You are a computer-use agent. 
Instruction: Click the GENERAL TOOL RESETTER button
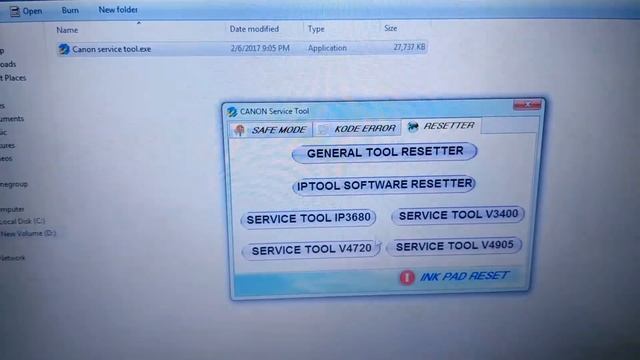click(x=384, y=152)
